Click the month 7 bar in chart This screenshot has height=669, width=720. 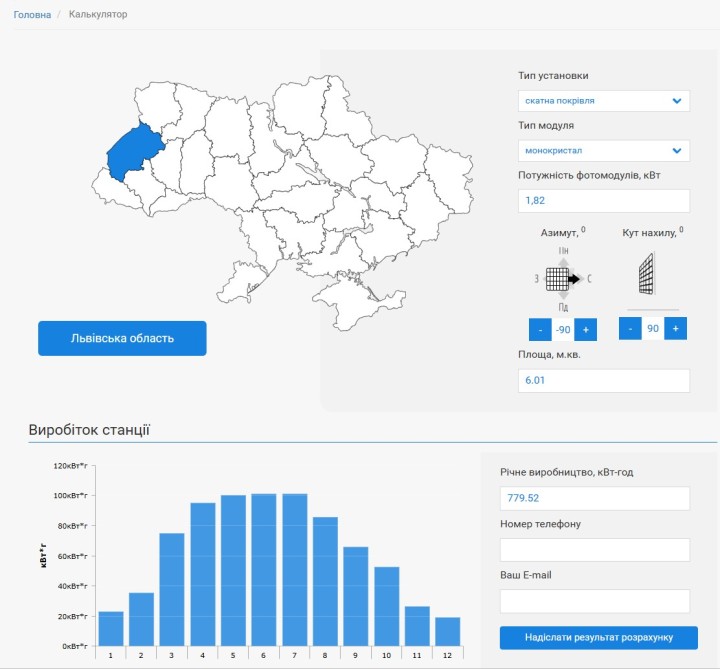pos(295,570)
